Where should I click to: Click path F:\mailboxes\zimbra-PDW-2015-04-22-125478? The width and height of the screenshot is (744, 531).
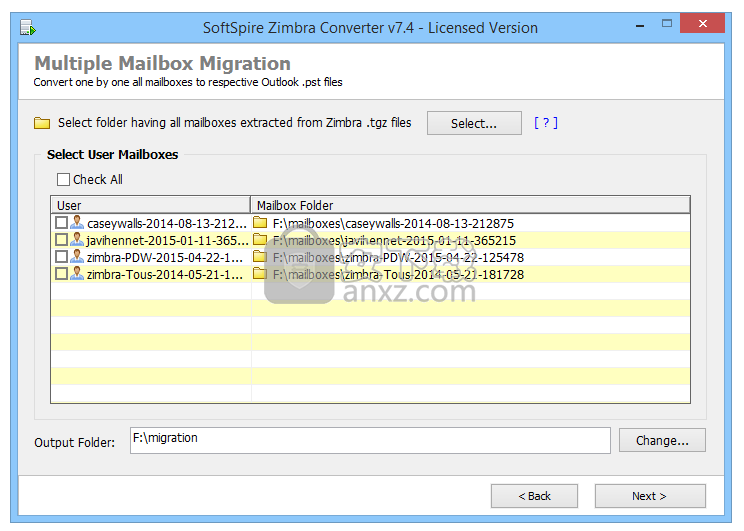click(x=398, y=258)
